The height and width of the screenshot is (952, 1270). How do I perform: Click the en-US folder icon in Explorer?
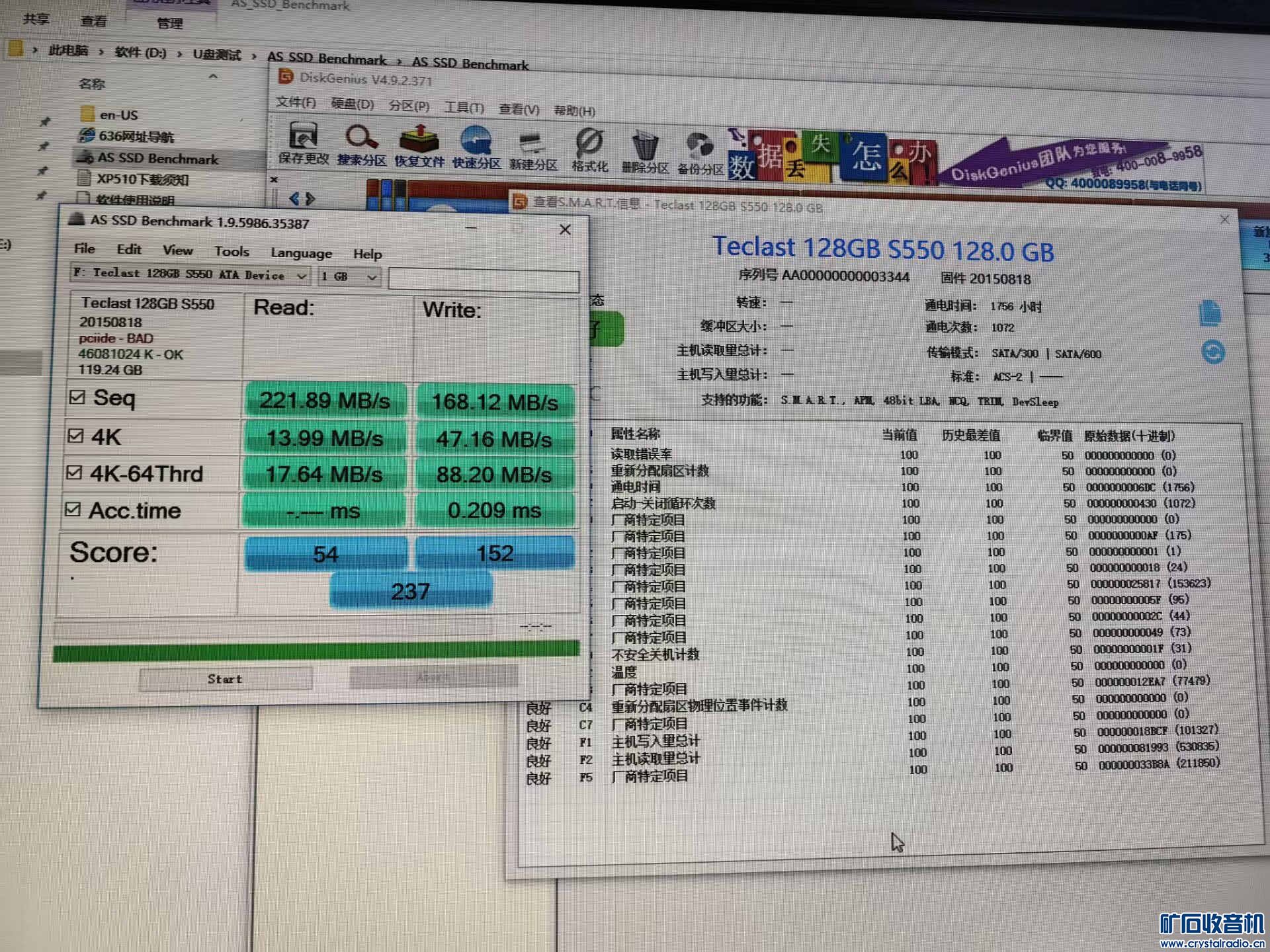click(x=87, y=114)
